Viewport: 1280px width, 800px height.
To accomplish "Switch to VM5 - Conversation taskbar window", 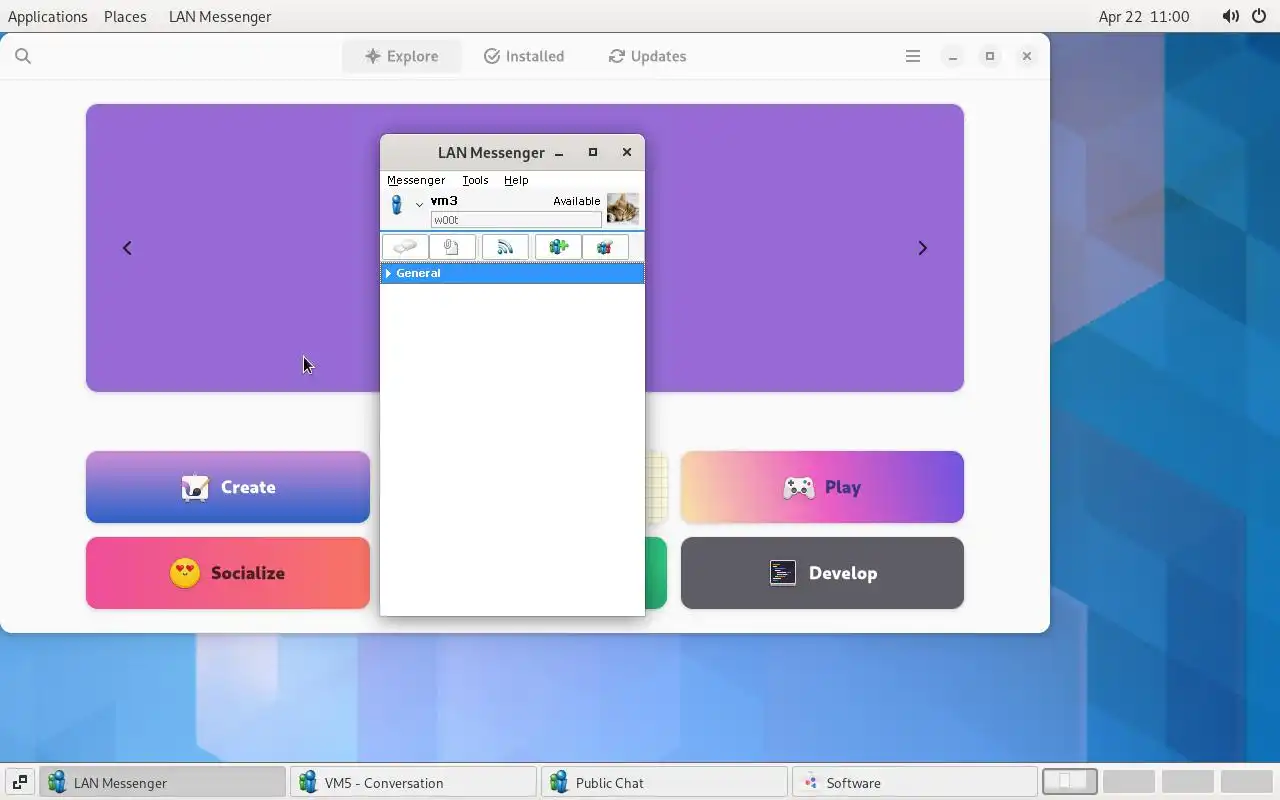I will (413, 782).
